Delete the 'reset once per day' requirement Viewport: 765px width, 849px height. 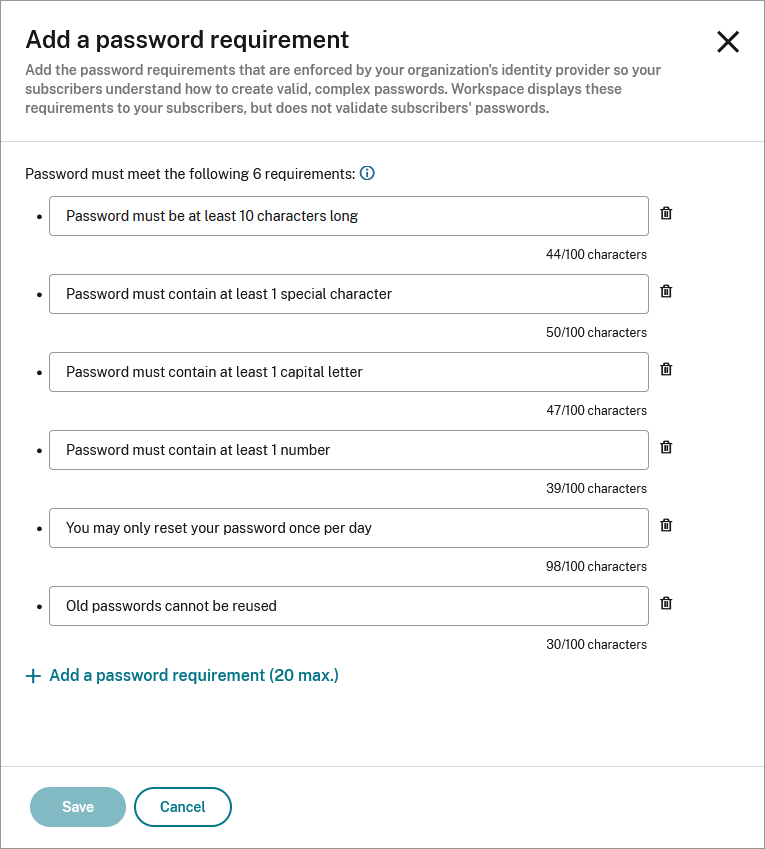coord(666,525)
